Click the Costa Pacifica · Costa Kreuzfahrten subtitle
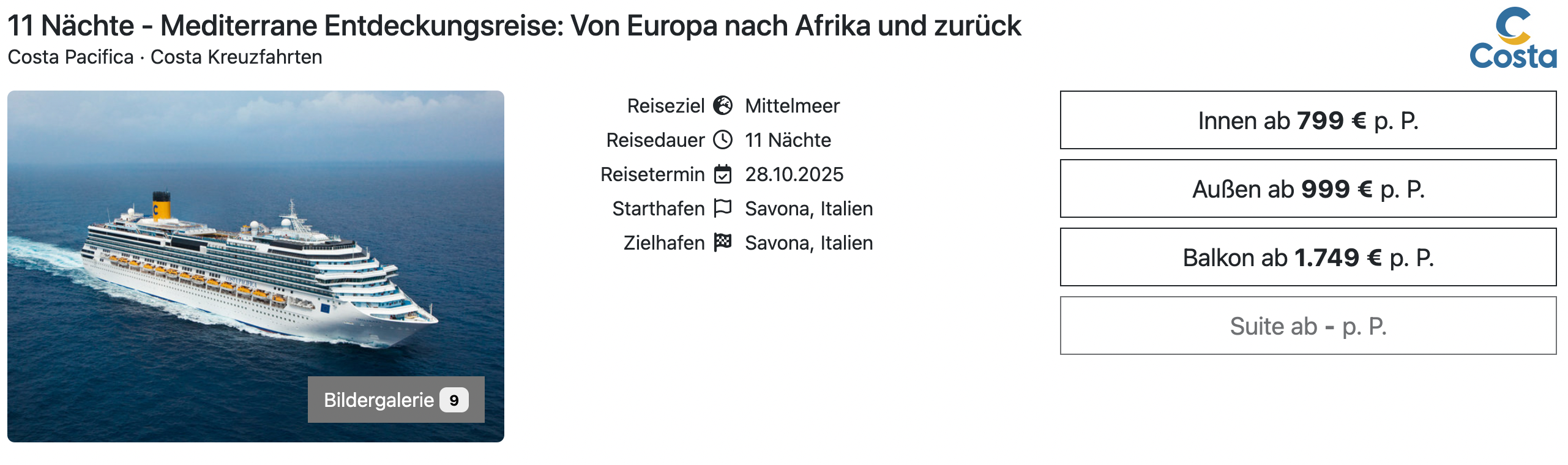This screenshot has height=465, width=1568. pyautogui.click(x=165, y=58)
